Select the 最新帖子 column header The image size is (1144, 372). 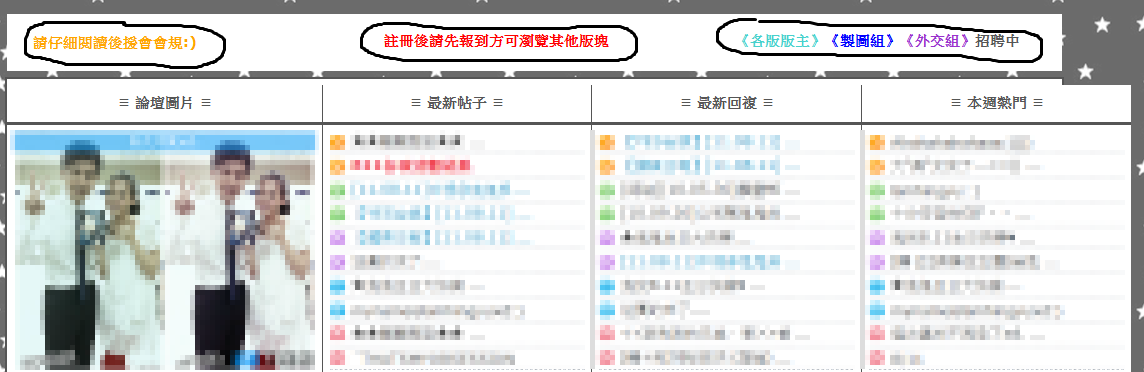[x=457, y=104]
